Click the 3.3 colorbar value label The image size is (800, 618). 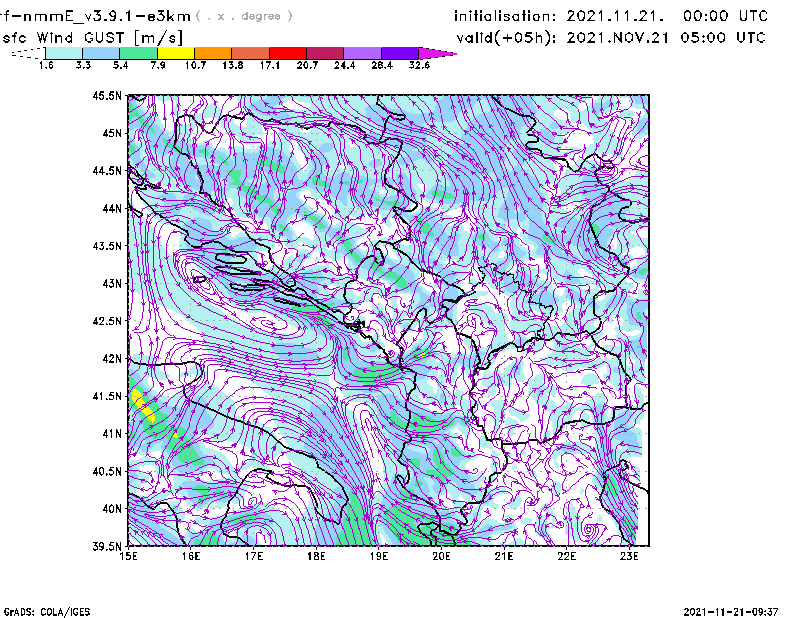[x=83, y=65]
